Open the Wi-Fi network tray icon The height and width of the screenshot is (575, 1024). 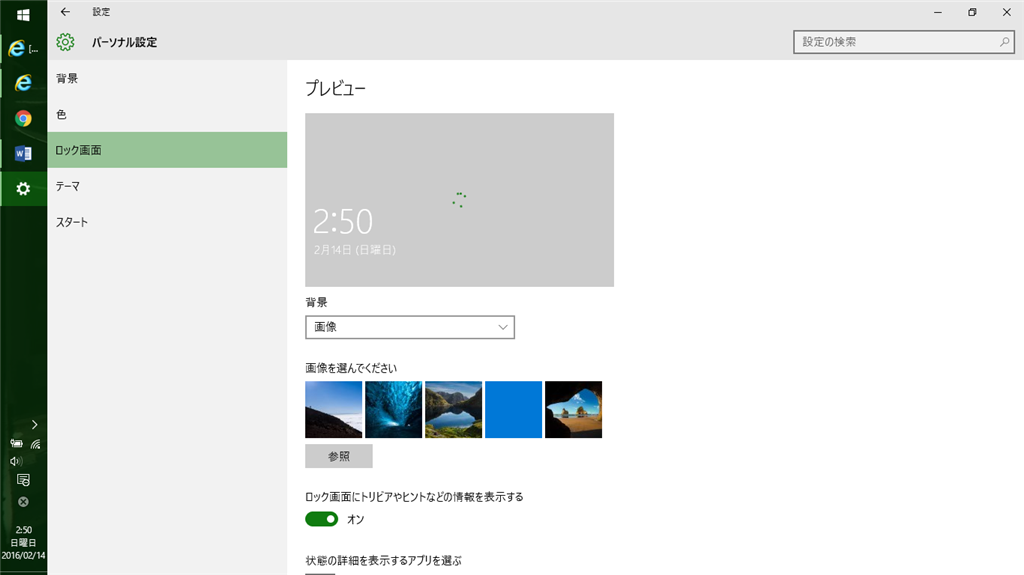[x=35, y=444]
